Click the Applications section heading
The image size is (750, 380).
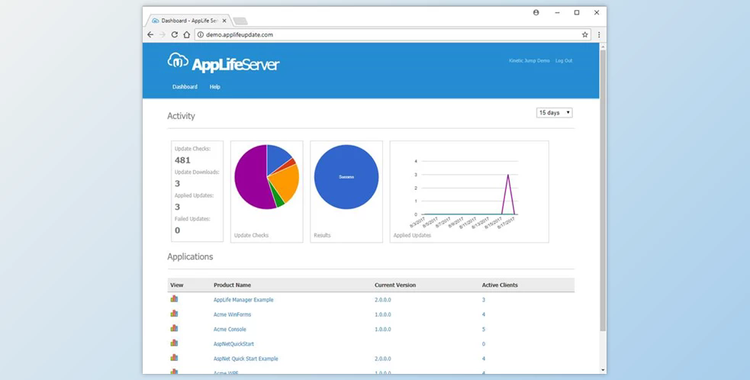(190, 257)
